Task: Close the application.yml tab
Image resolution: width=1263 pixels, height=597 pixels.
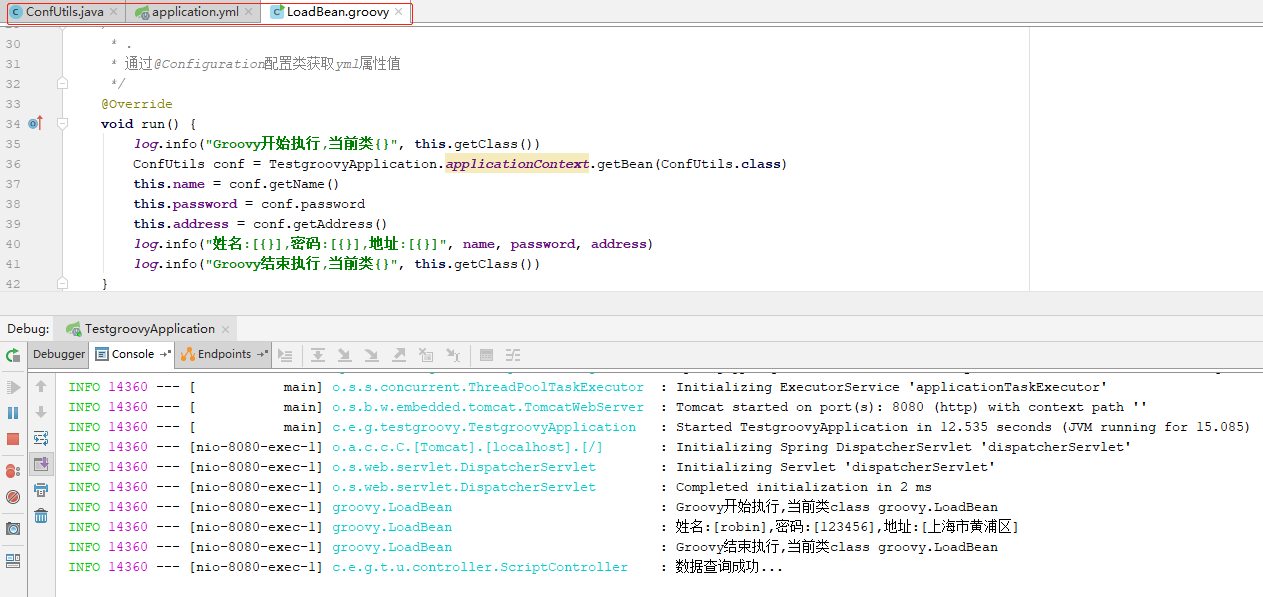Action: (x=250, y=13)
